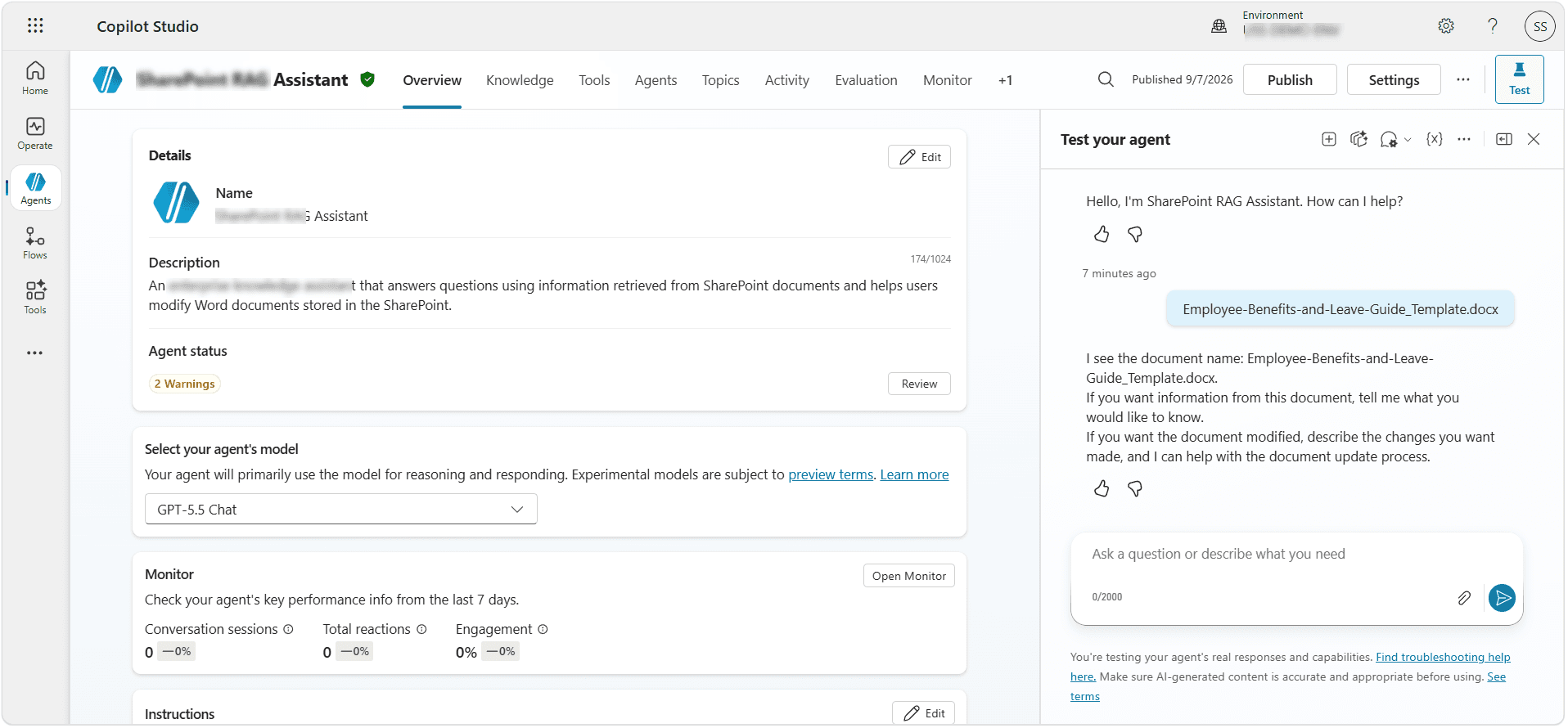Open the GPT-5.5 Chat model dropdown

coord(340,510)
